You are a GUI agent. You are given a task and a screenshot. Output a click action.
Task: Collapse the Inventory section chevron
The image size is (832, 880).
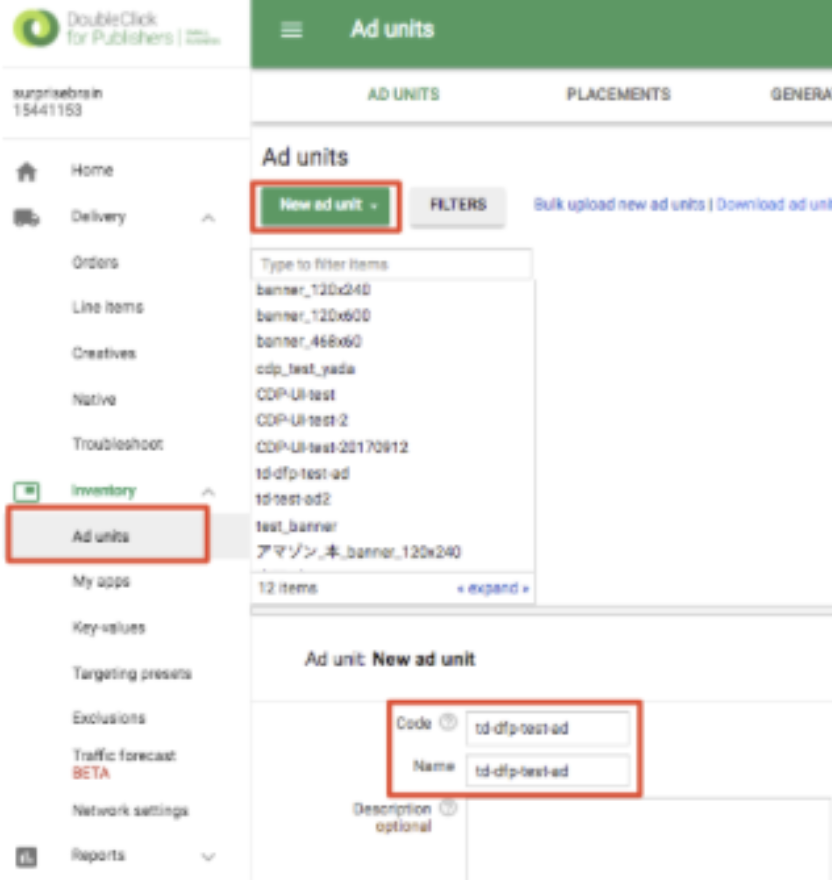click(208, 491)
